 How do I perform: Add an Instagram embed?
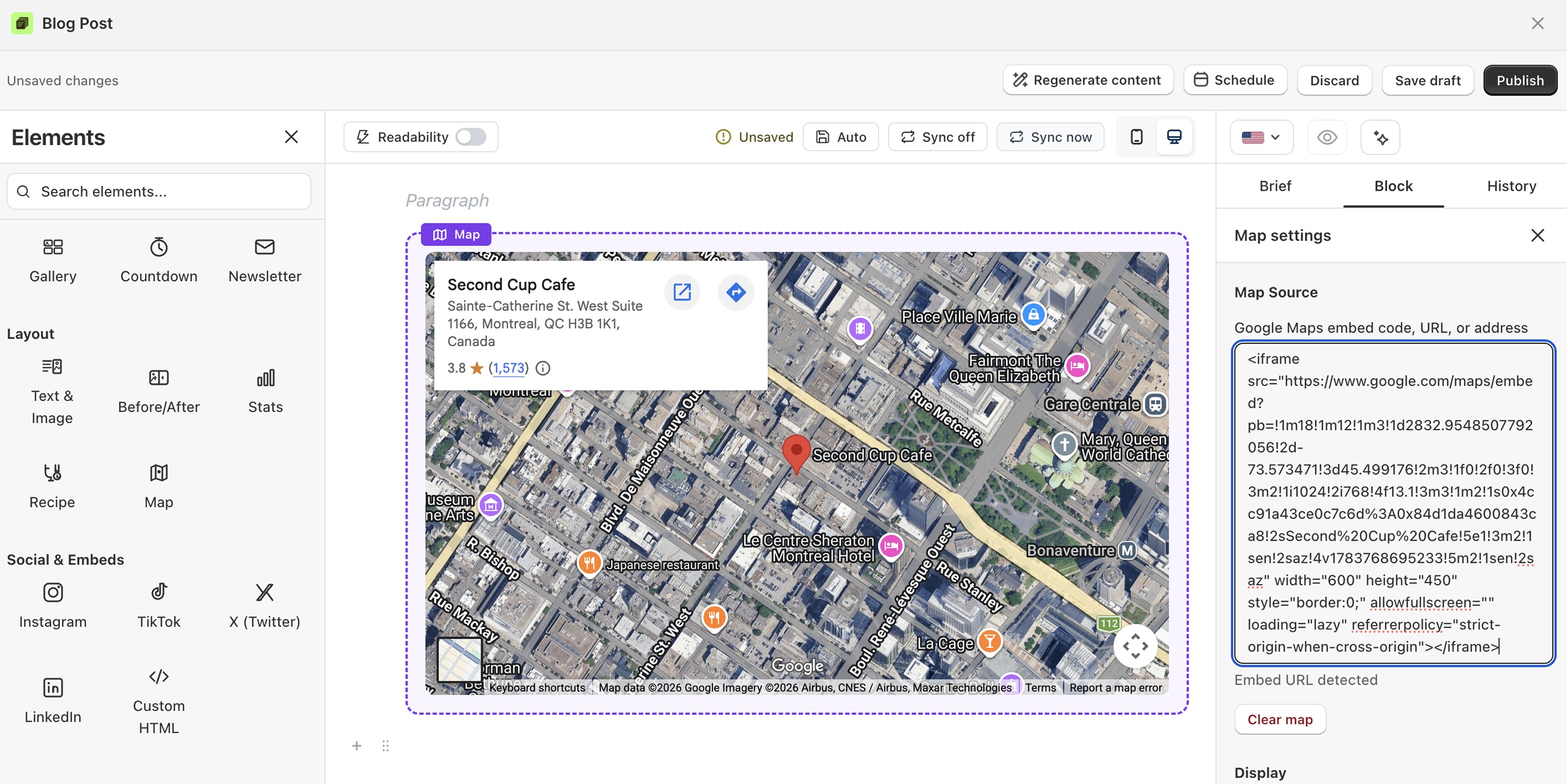click(53, 606)
